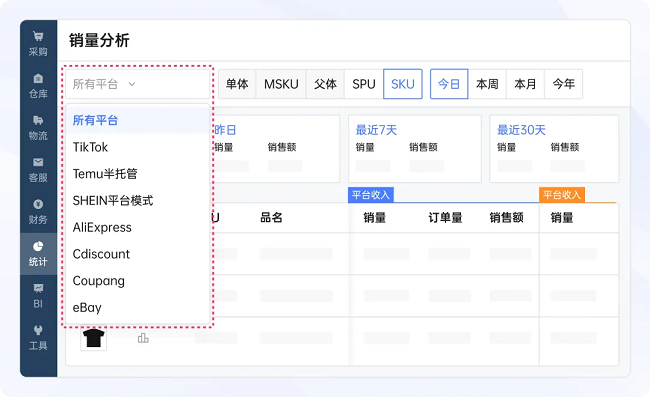The image size is (650, 397).
Task: Toggle the 今日 time range option
Action: tap(449, 84)
